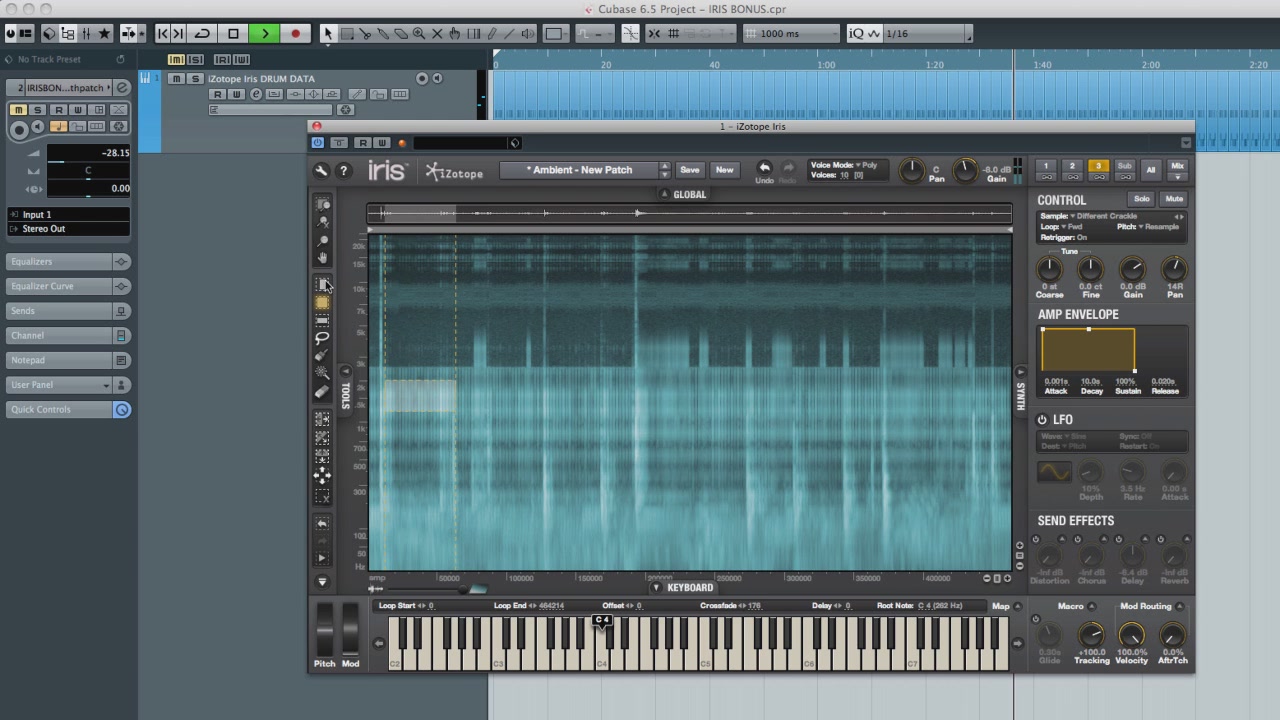Select the Cubase Split scissors tool
This screenshot has width=1280, height=720.
365,34
